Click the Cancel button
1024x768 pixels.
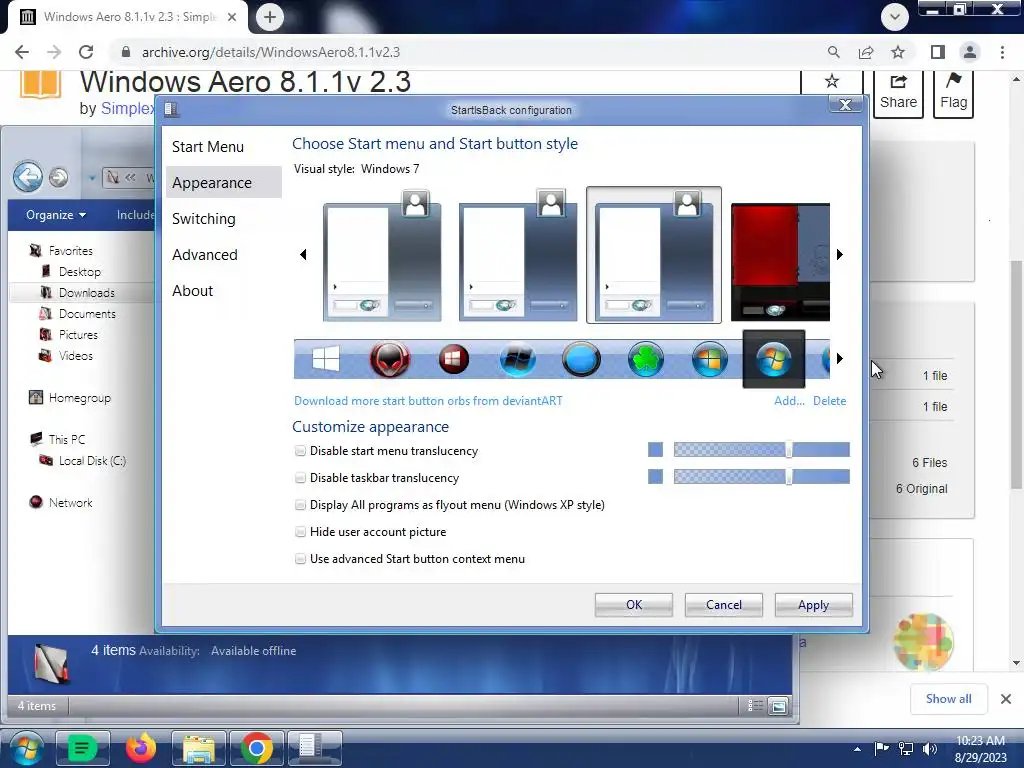(x=724, y=605)
